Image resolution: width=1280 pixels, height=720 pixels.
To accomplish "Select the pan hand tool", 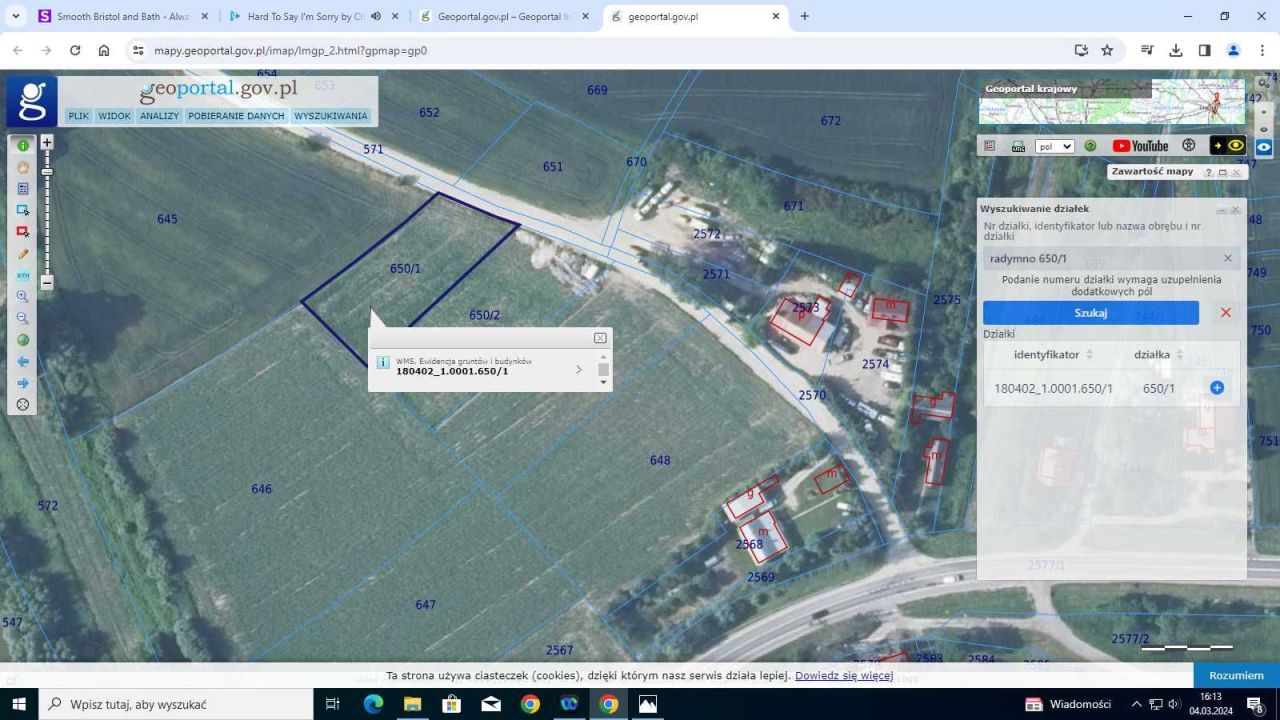I will [22, 167].
